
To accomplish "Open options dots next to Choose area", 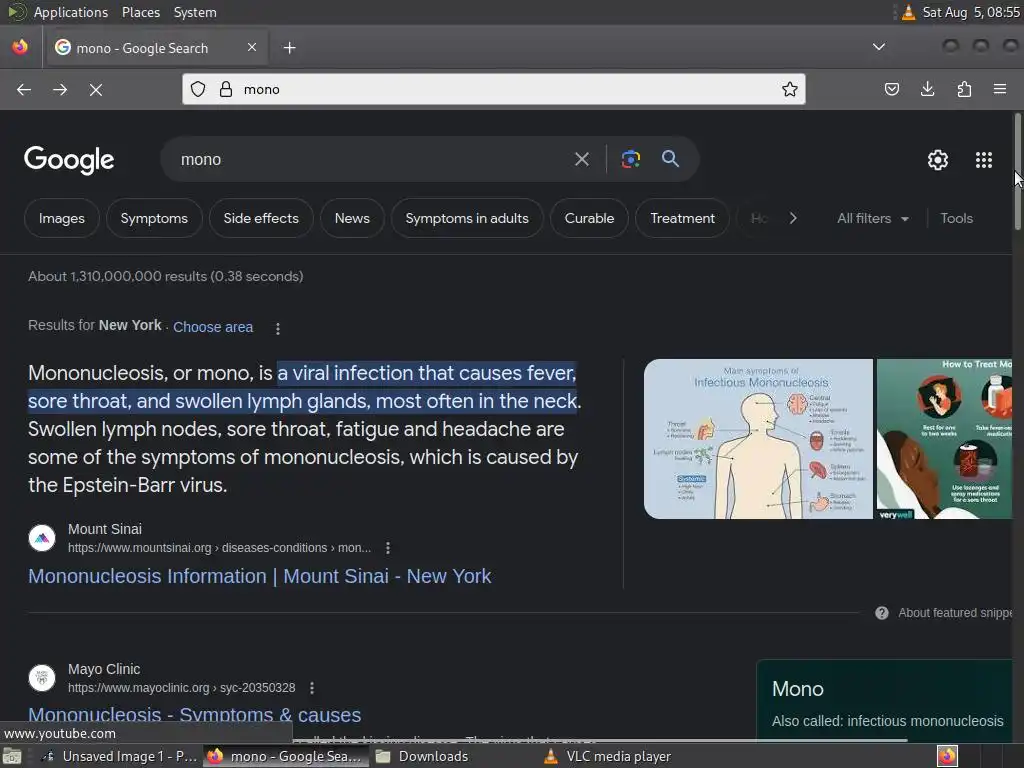I will coord(278,328).
